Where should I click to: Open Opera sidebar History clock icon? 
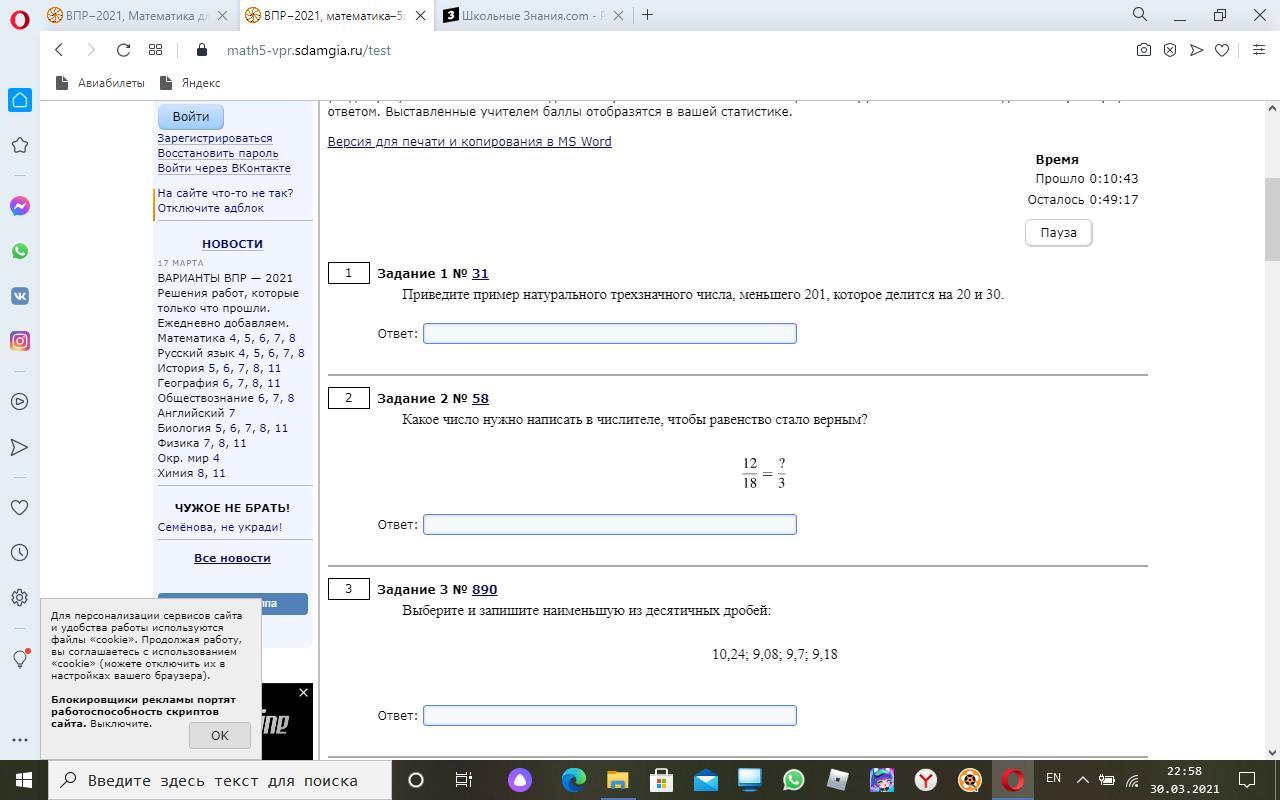point(20,553)
